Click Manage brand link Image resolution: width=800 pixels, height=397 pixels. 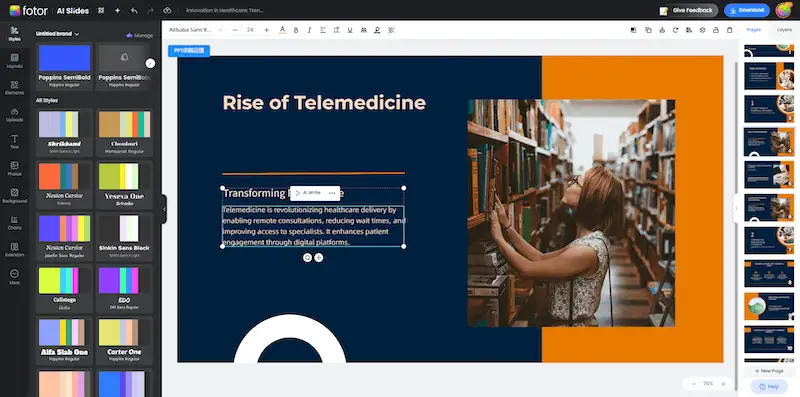click(140, 35)
